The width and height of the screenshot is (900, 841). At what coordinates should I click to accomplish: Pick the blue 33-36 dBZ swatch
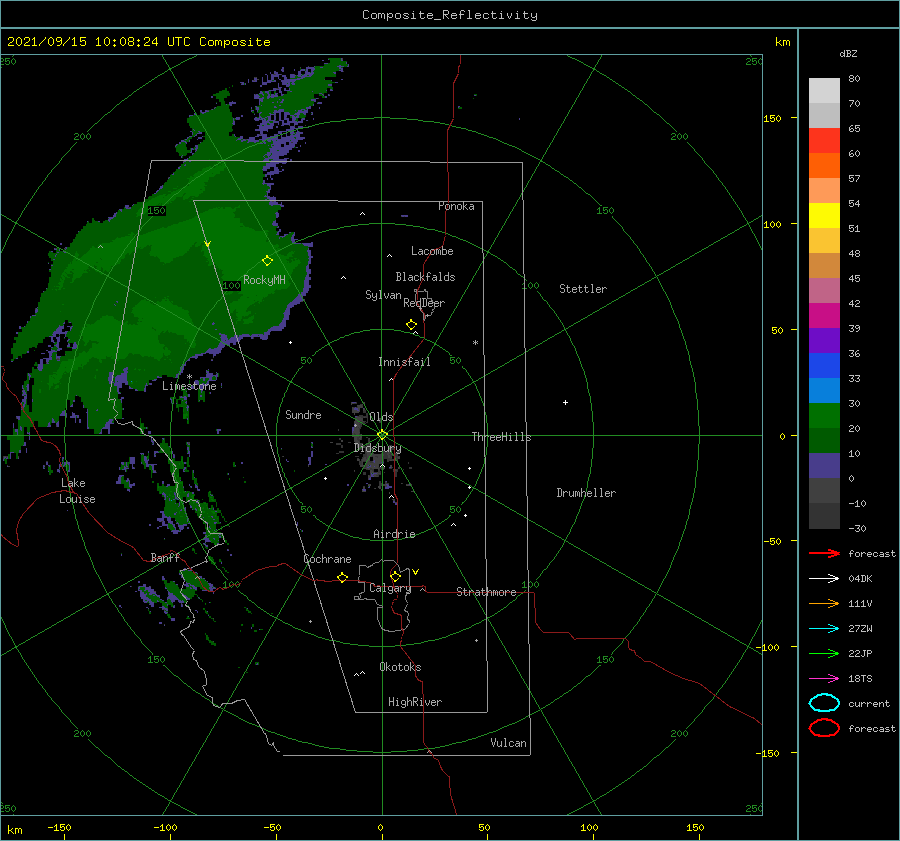(824, 365)
